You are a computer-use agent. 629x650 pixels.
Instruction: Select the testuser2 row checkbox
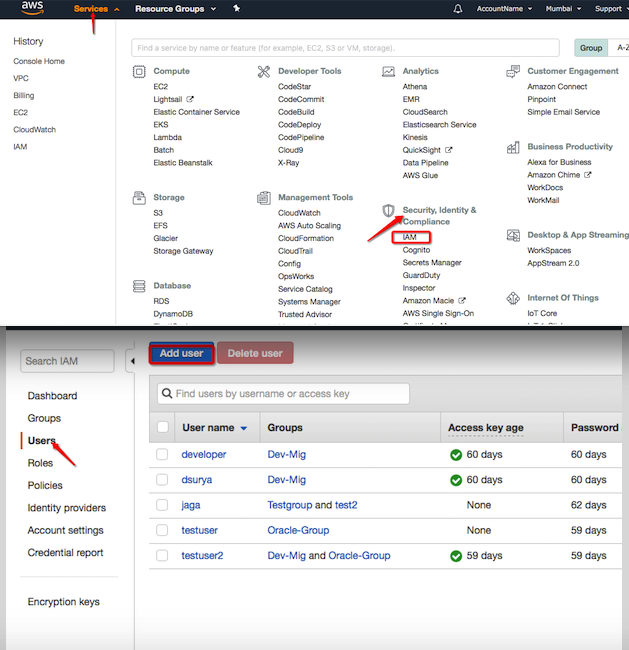pyautogui.click(x=163, y=556)
